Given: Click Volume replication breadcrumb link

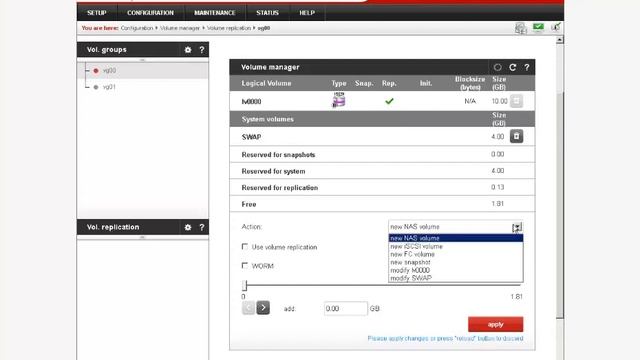Looking at the screenshot, I should (x=229, y=28).
